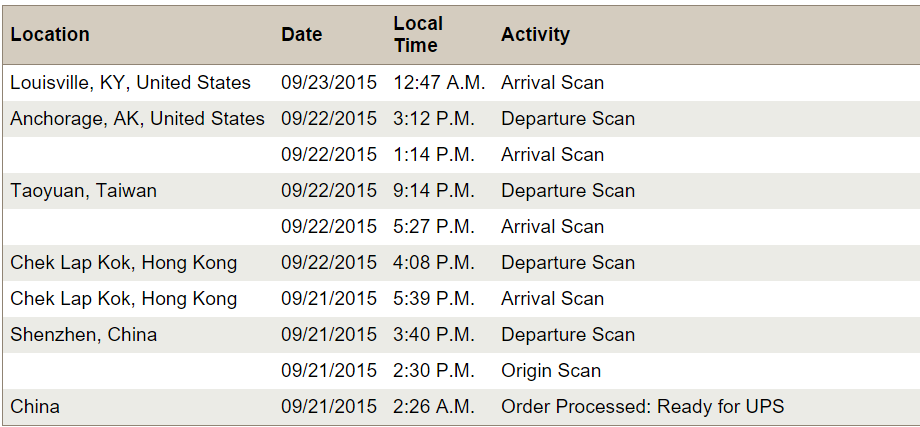Select the 2:26 A.M. time cell
Image resolution: width=920 pixels, height=427 pixels.
pos(434,407)
